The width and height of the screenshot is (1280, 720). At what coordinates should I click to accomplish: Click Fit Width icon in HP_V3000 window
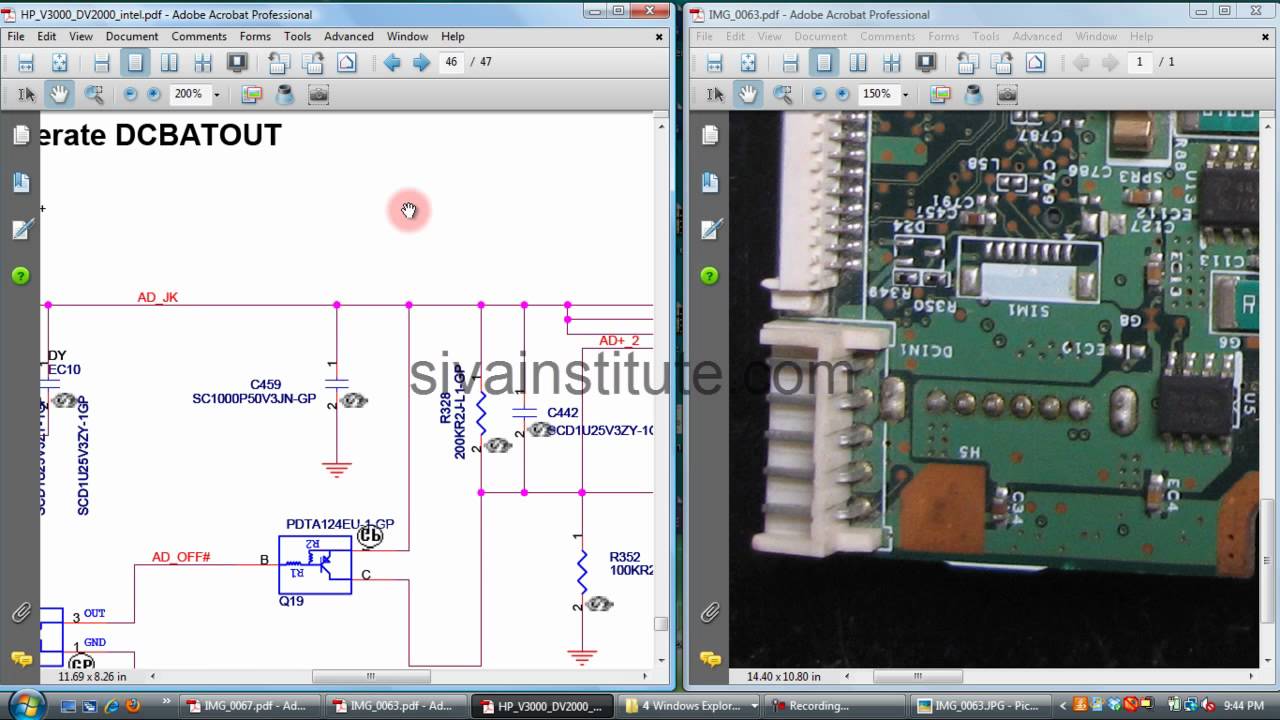26,63
